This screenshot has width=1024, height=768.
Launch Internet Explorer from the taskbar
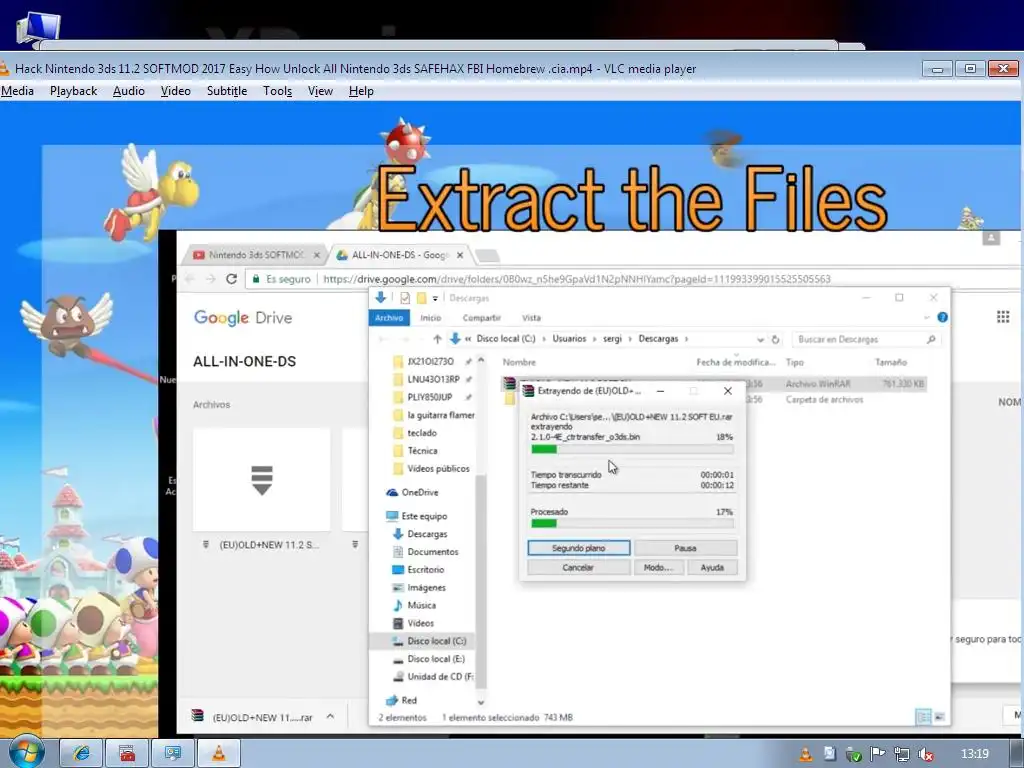82,754
